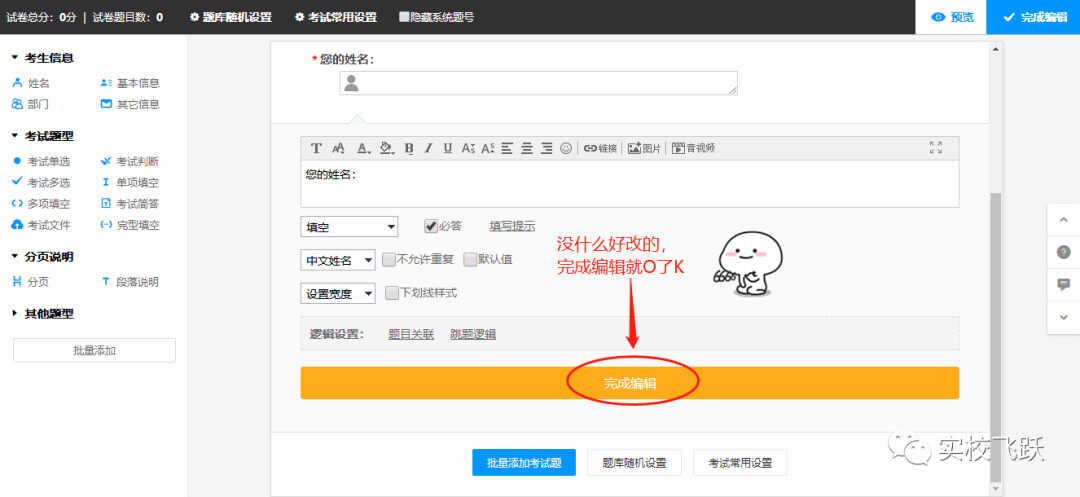Toggle italic formatting in editor toolbar

click(428, 148)
